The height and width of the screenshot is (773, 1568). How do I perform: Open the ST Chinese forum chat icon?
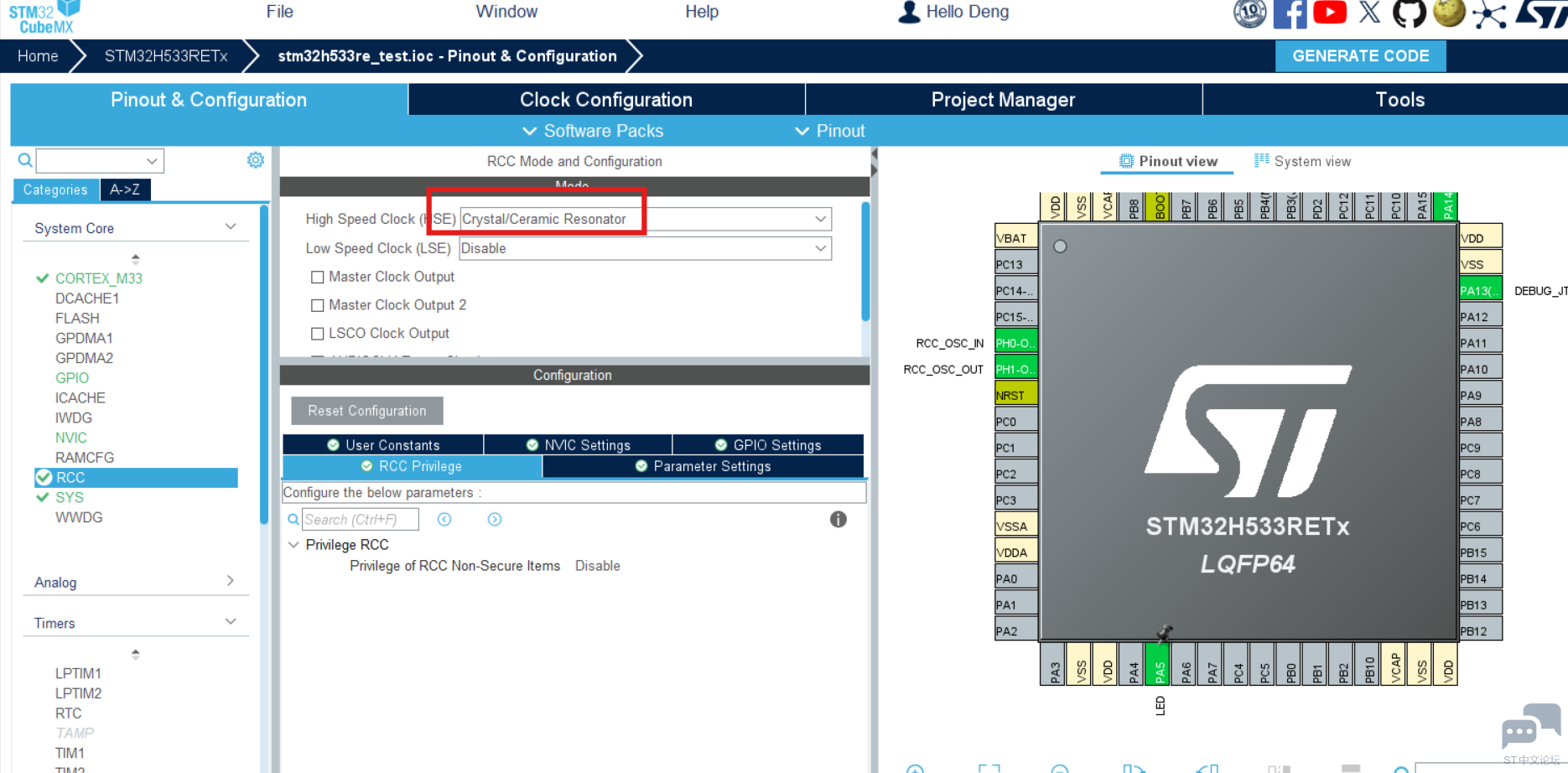coord(1531,726)
